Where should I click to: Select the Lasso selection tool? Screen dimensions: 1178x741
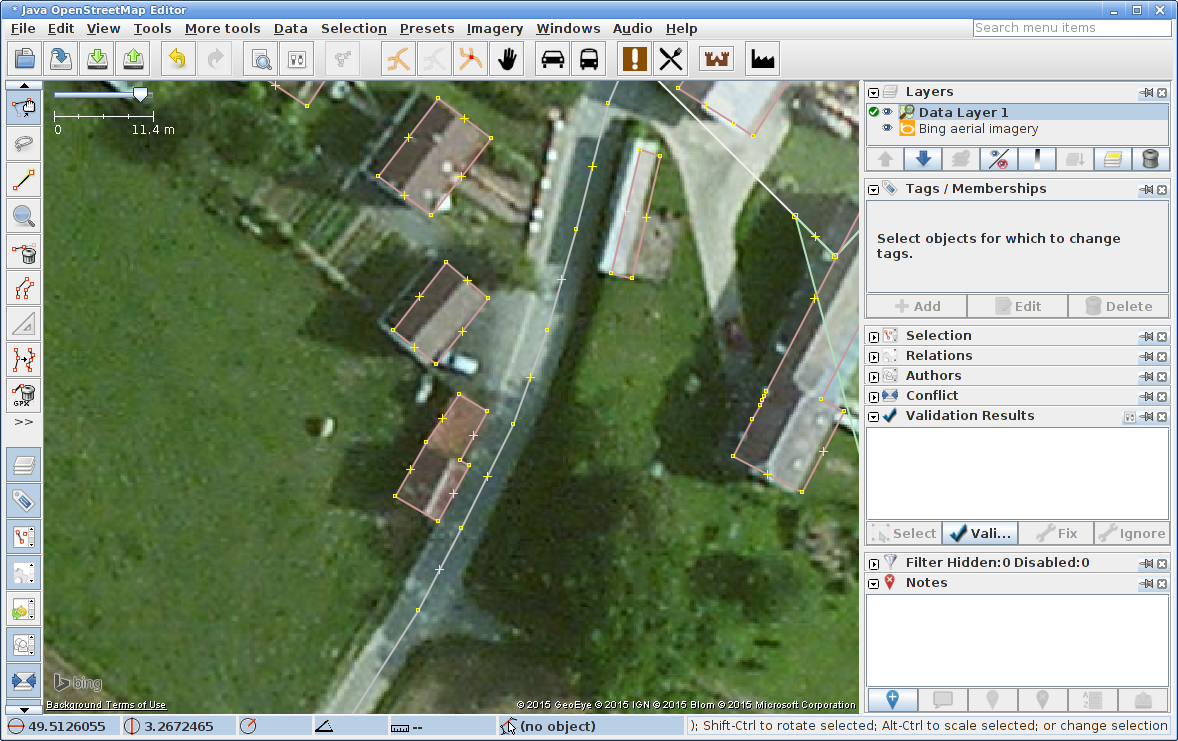pos(24,144)
